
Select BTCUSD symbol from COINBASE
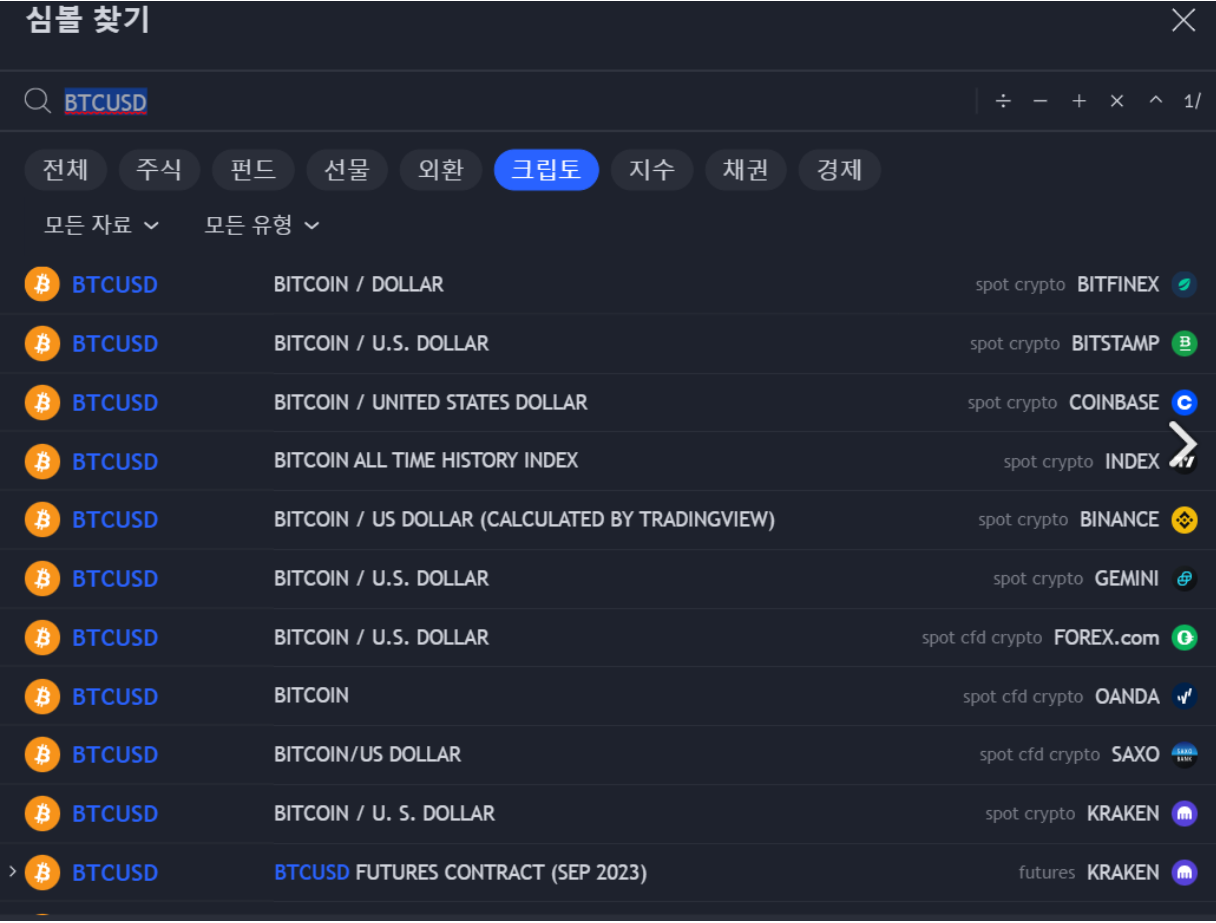115,403
